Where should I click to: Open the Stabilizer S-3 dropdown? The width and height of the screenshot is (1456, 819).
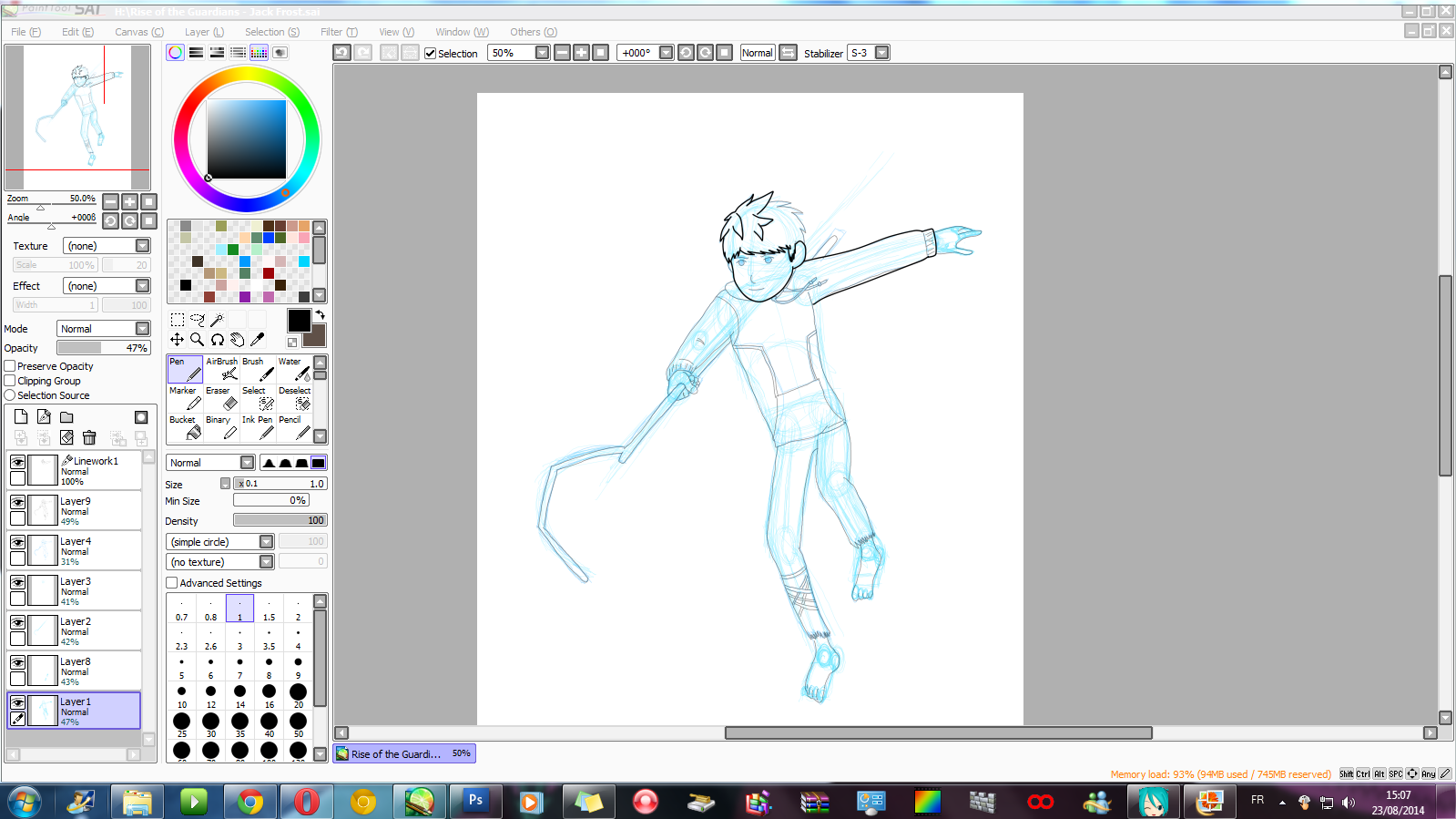881,53
